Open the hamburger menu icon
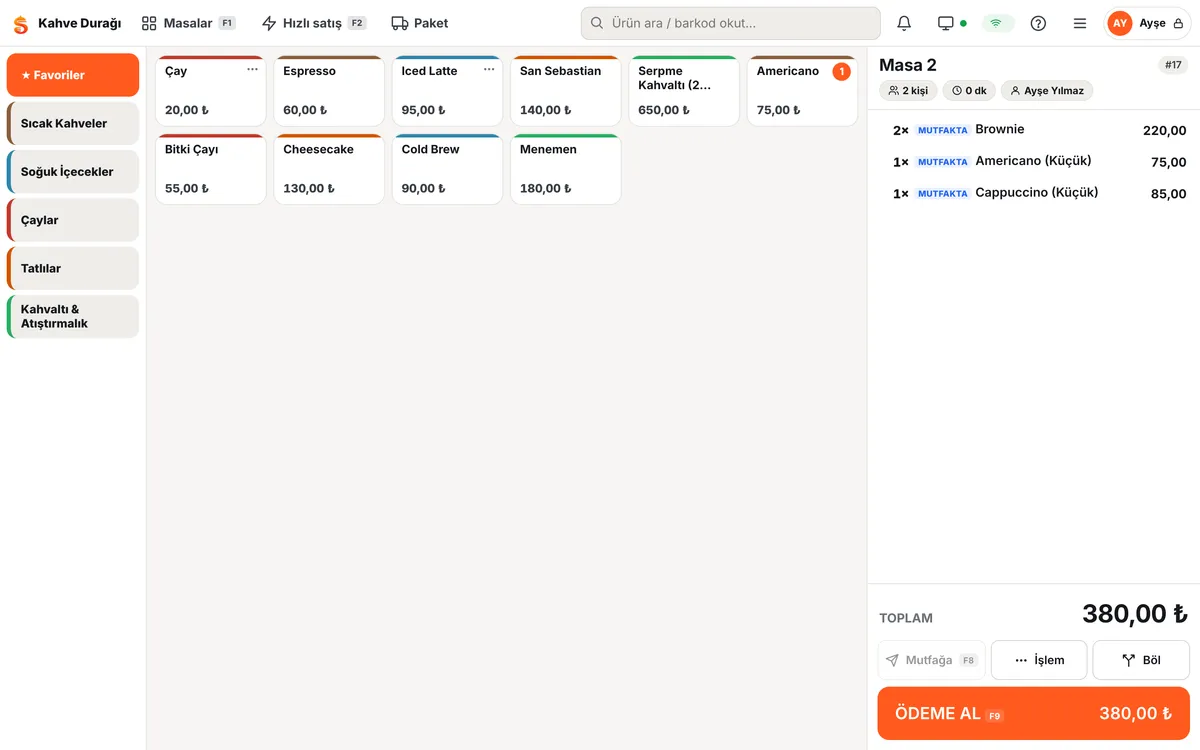 pyautogui.click(x=1080, y=23)
